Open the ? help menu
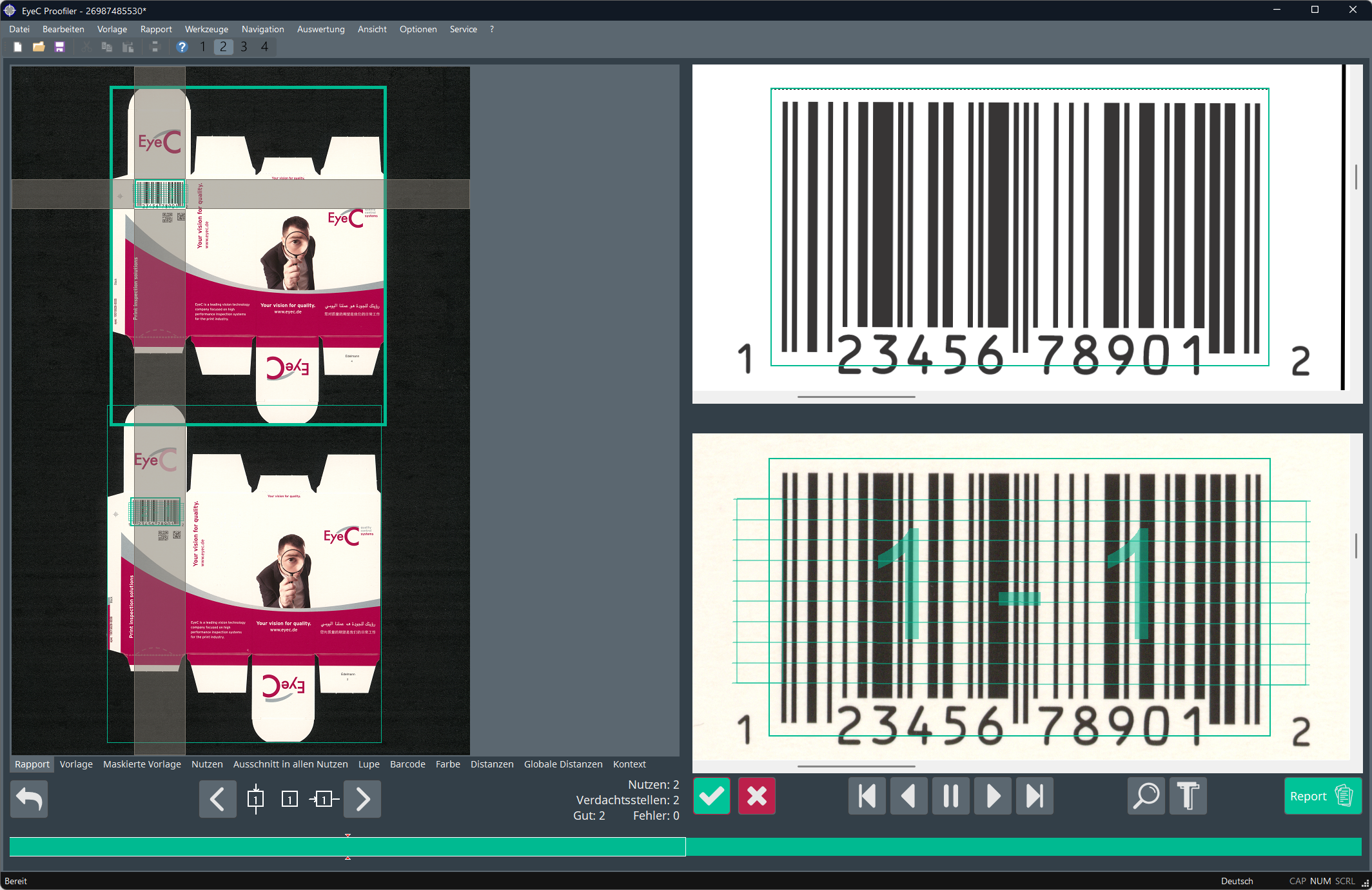The width and height of the screenshot is (1372, 890). click(x=492, y=29)
